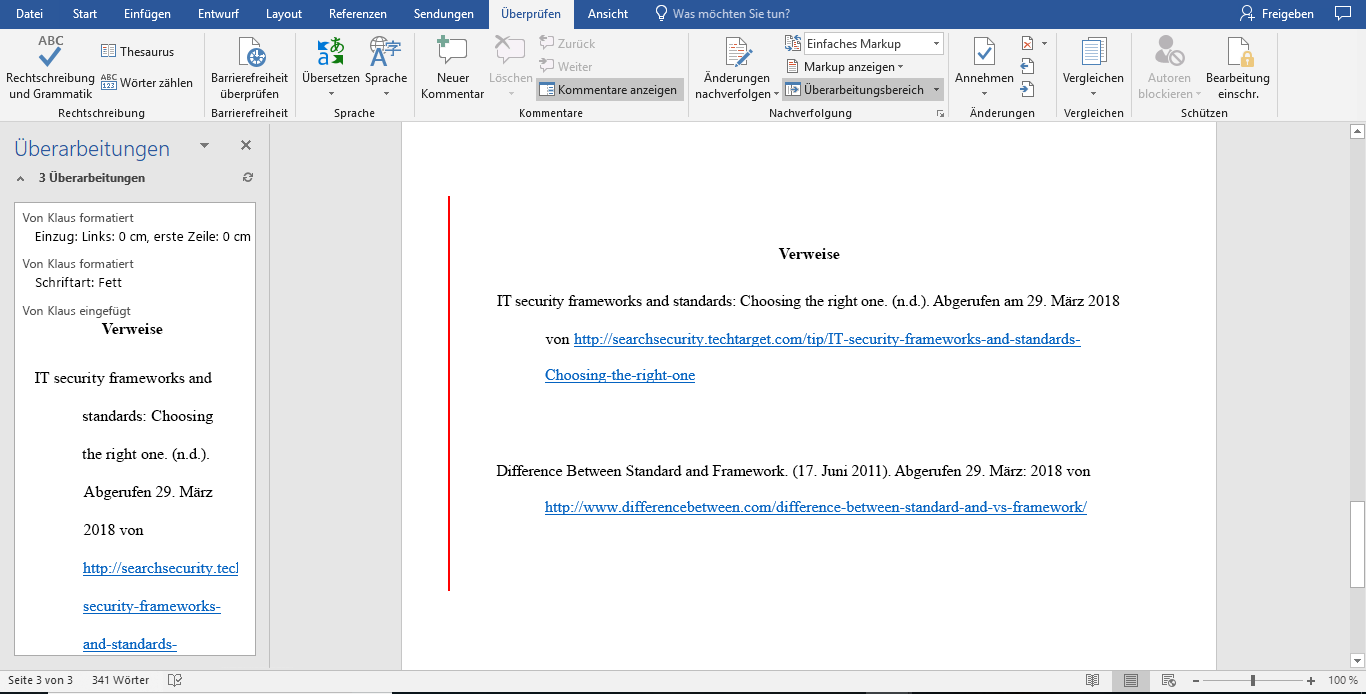Select the 'Von Klaus eingefügt' revision

click(76, 311)
